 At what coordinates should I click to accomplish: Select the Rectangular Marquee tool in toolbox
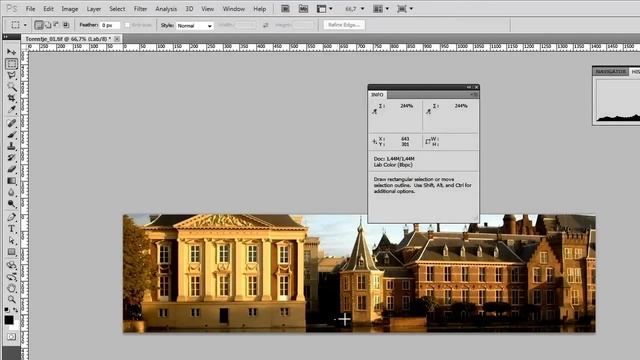(11, 64)
